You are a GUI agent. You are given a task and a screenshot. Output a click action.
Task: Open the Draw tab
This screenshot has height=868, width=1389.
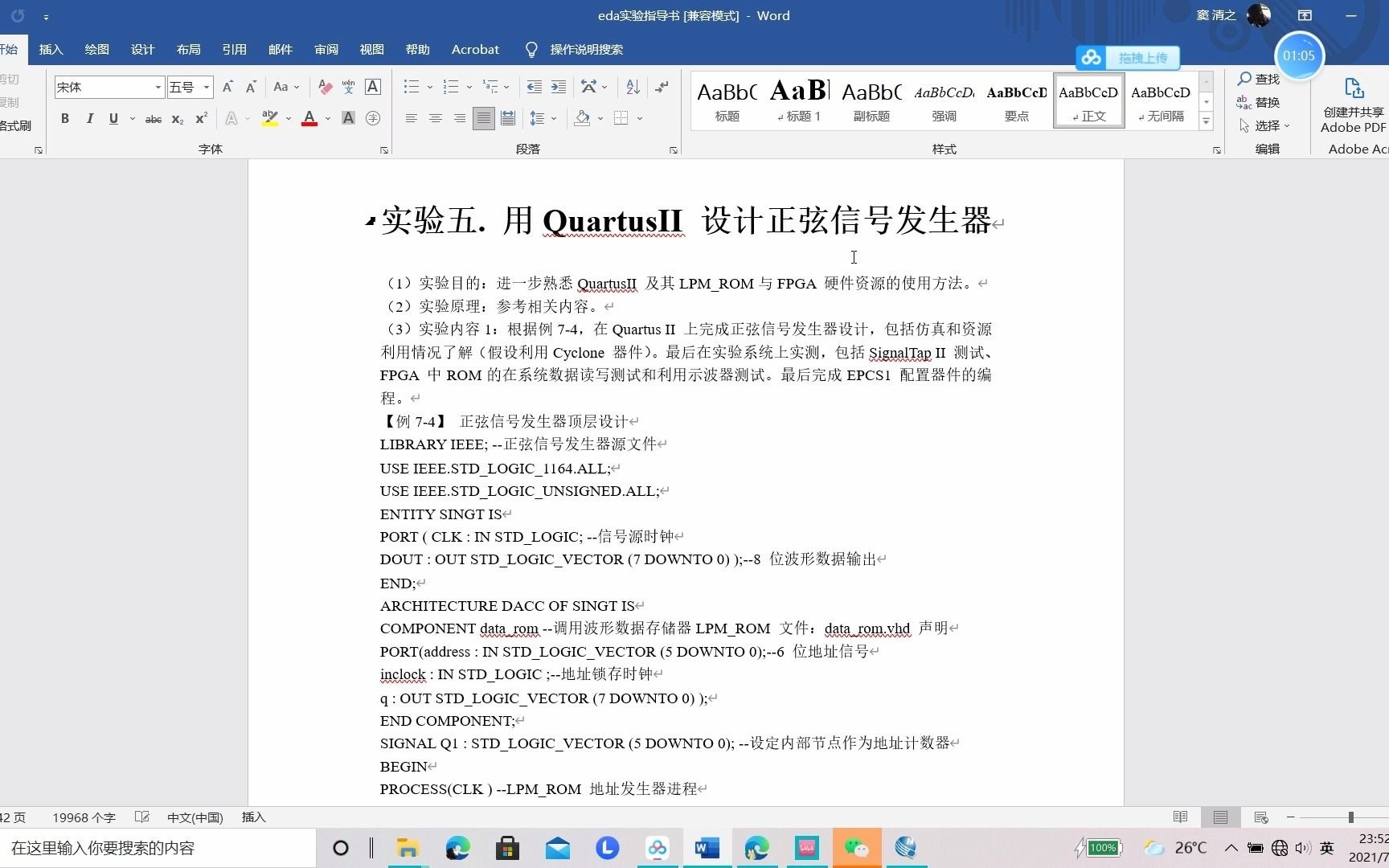point(96,50)
